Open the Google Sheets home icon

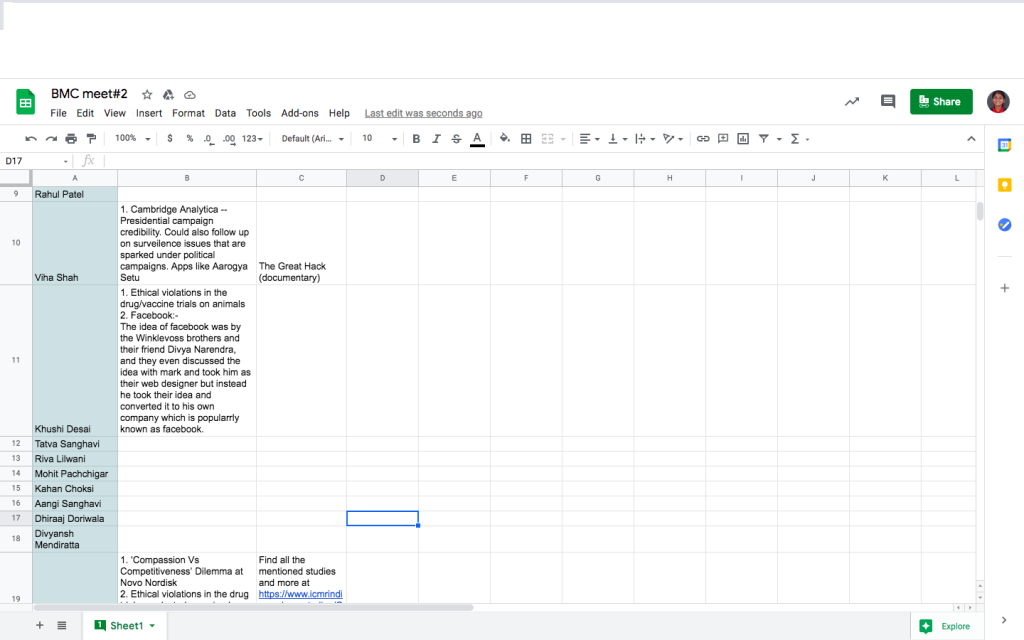(25, 102)
